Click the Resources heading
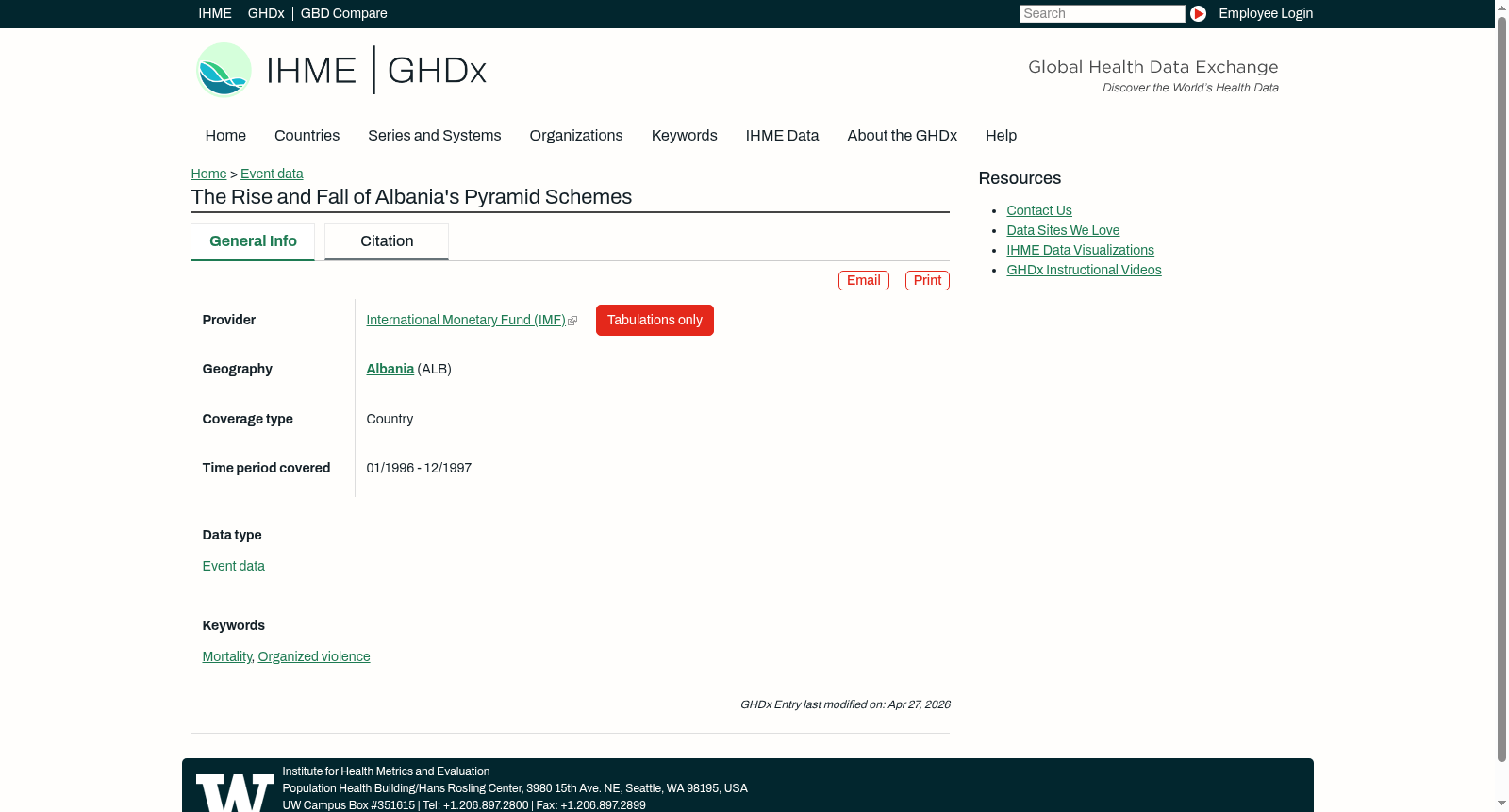Viewport: 1509px width, 812px height. click(1020, 178)
